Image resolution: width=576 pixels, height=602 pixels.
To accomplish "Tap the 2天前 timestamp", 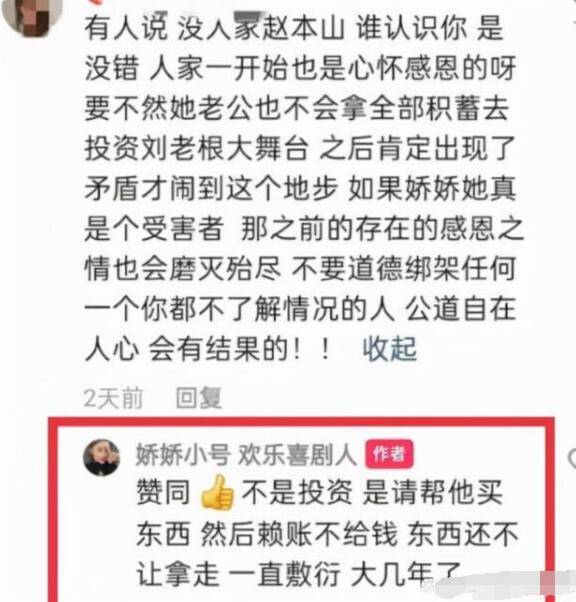I will pyautogui.click(x=113, y=398).
